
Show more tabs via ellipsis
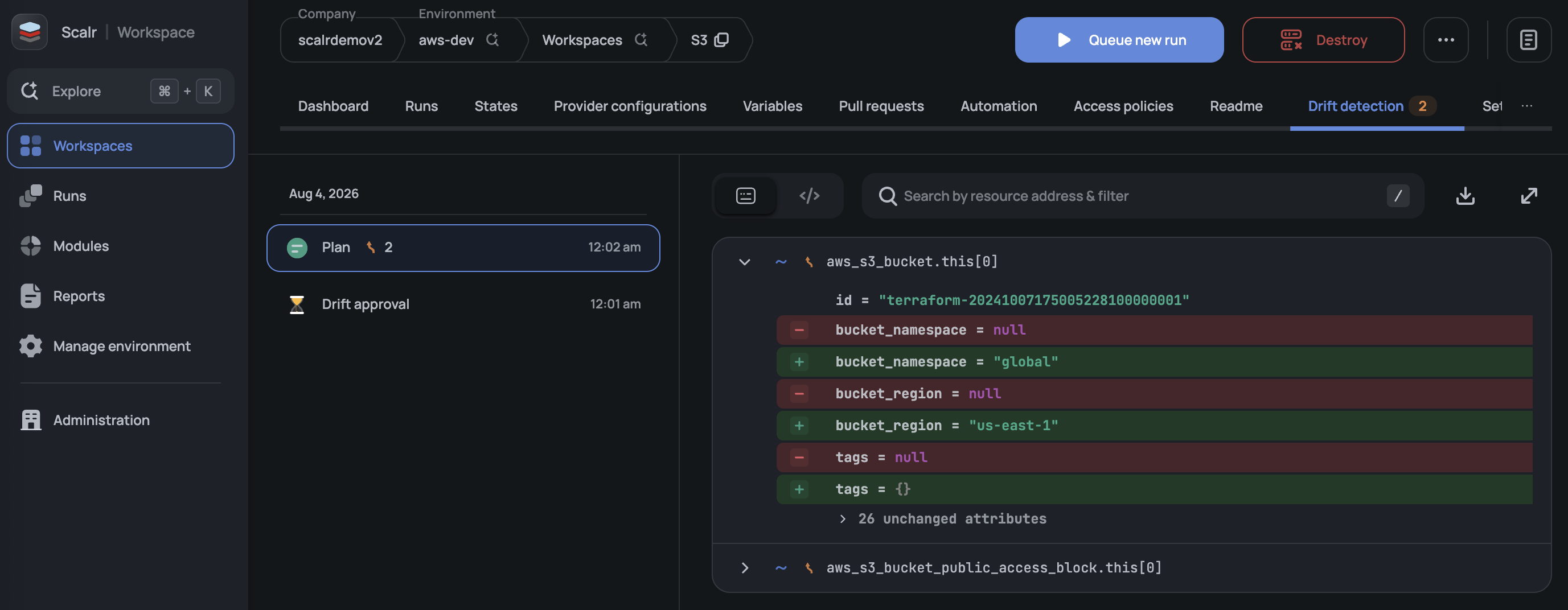click(x=1526, y=106)
